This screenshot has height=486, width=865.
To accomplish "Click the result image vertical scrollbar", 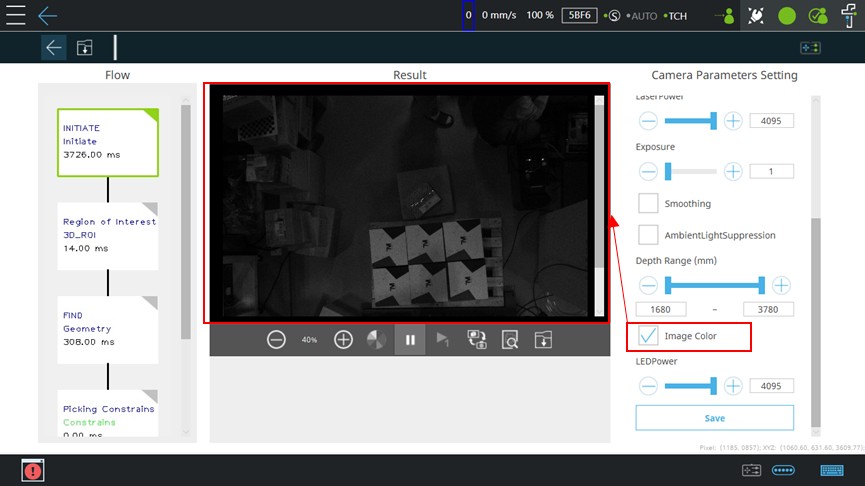I will pyautogui.click(x=599, y=186).
